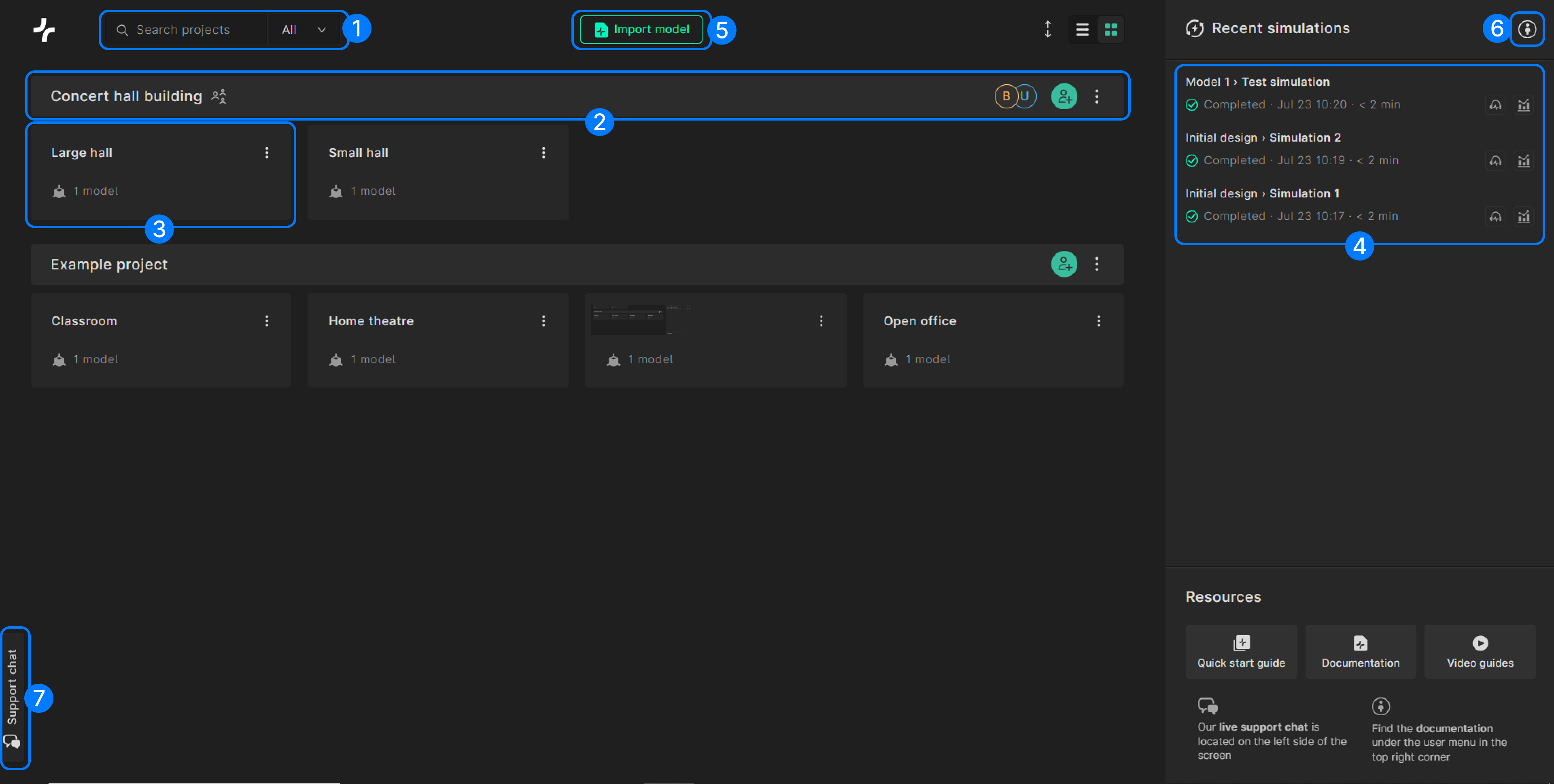Open the user menu icon
This screenshot has height=784, width=1554.
[x=1527, y=29]
